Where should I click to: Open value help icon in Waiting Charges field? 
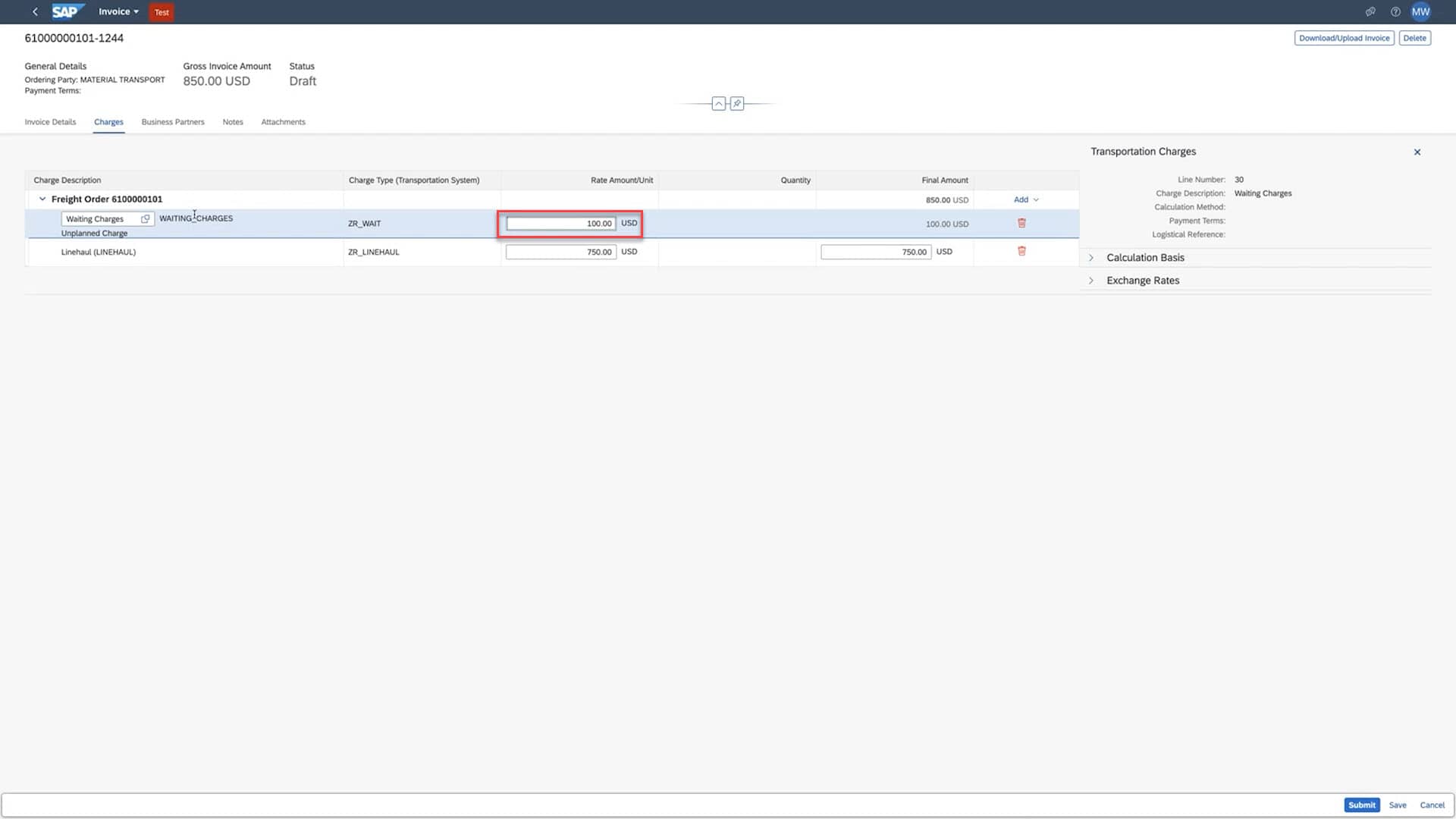point(145,218)
